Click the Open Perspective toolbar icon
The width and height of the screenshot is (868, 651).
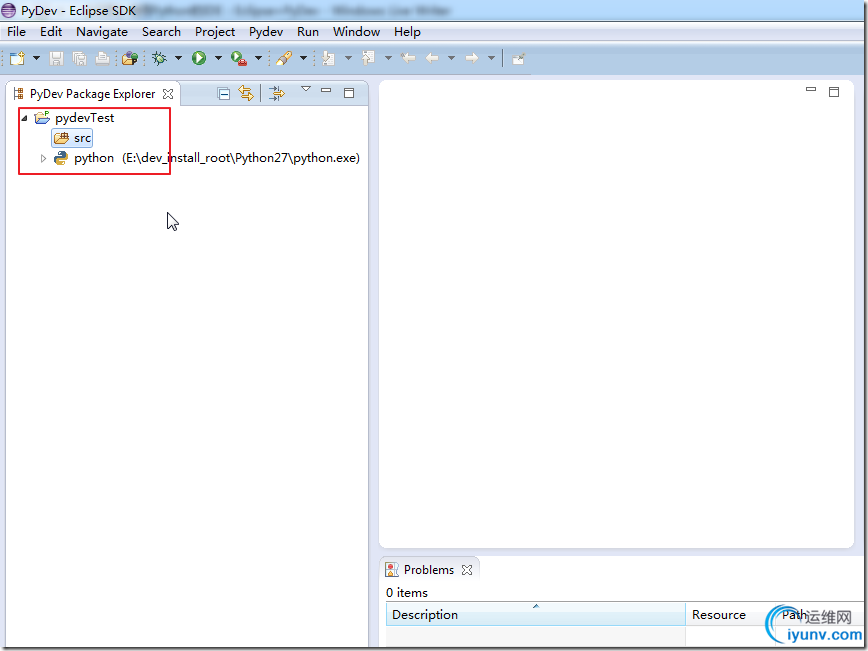(x=519, y=59)
